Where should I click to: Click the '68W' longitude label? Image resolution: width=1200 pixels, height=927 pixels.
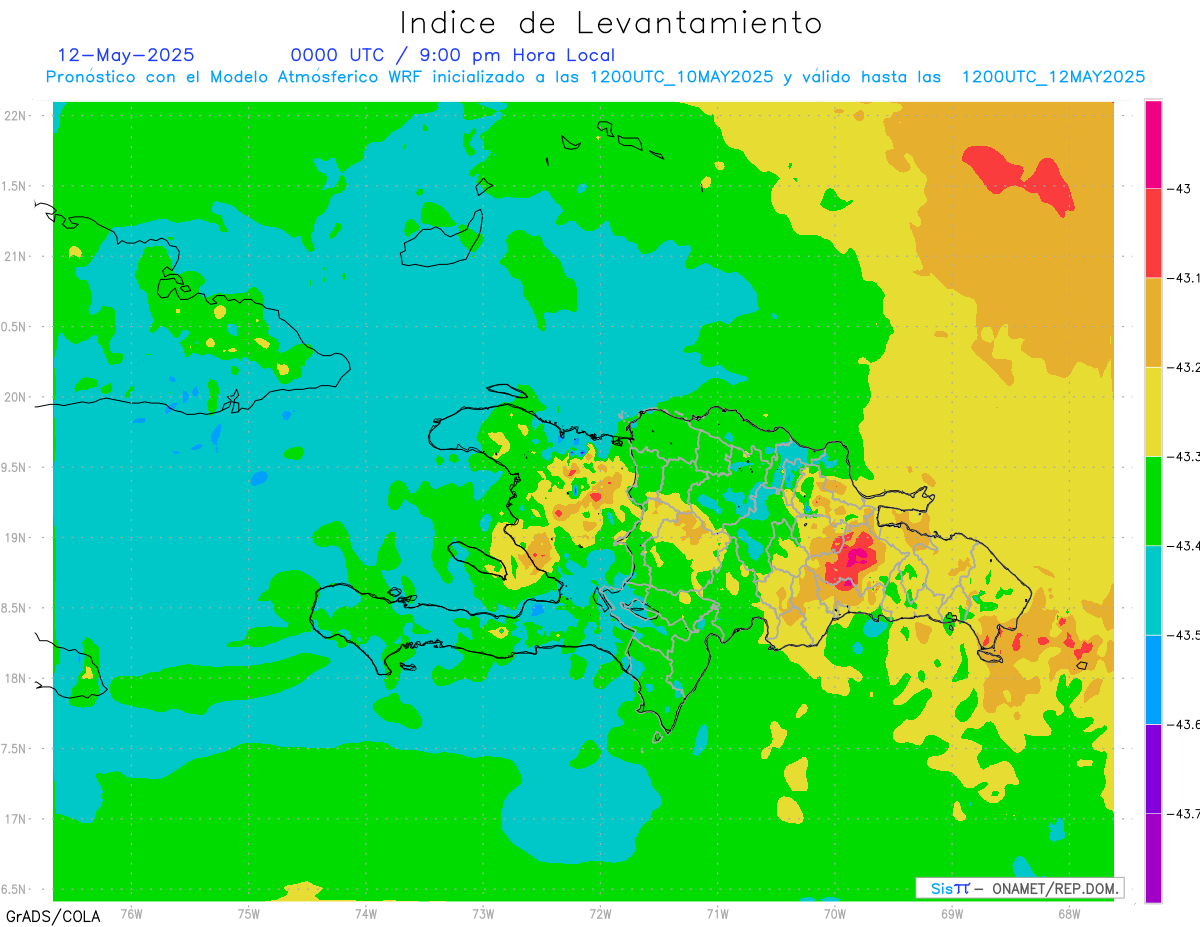1068,913
